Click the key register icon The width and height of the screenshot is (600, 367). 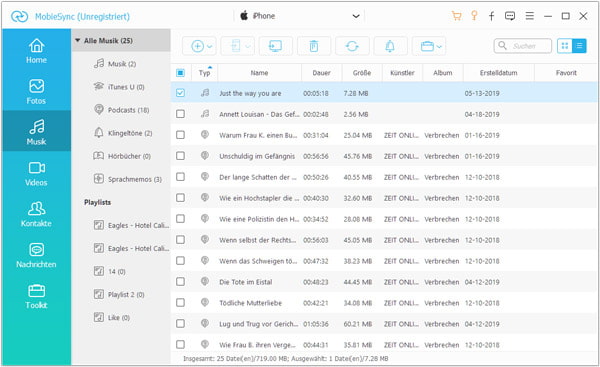click(x=474, y=16)
